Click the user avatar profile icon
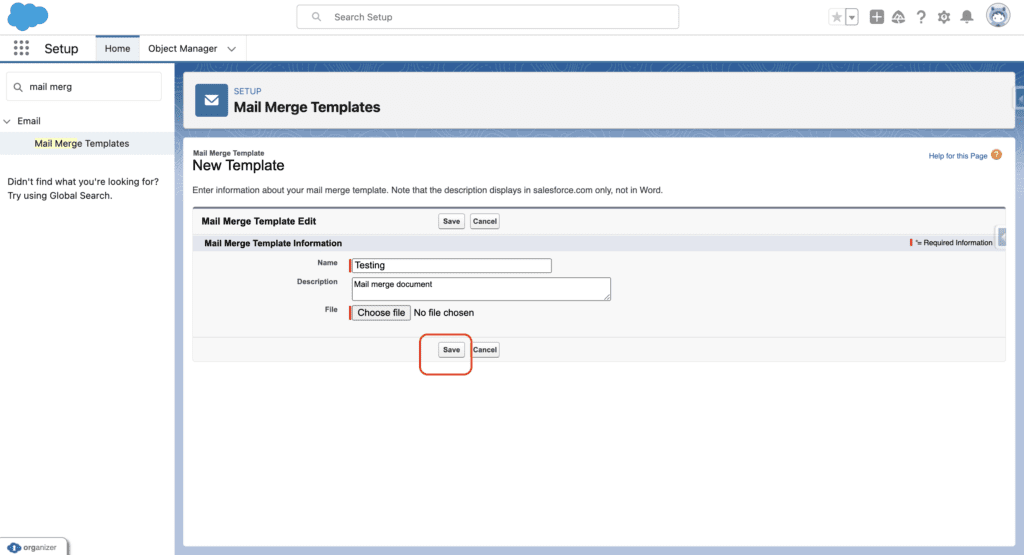Image resolution: width=1024 pixels, height=555 pixels. 998,16
